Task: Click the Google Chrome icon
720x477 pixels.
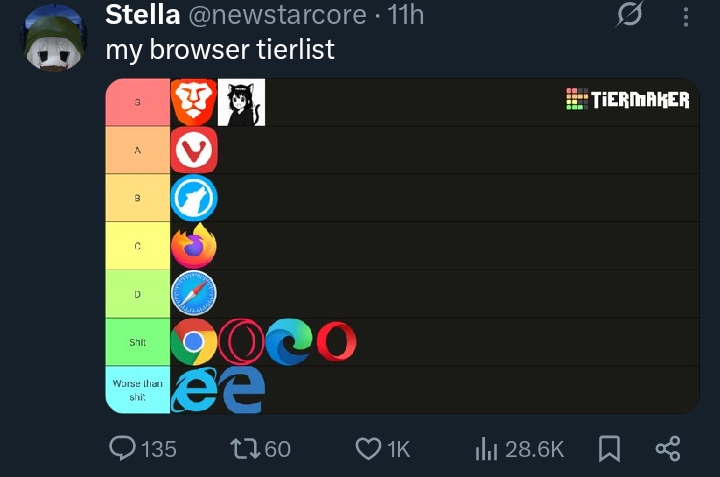Action: click(x=193, y=342)
